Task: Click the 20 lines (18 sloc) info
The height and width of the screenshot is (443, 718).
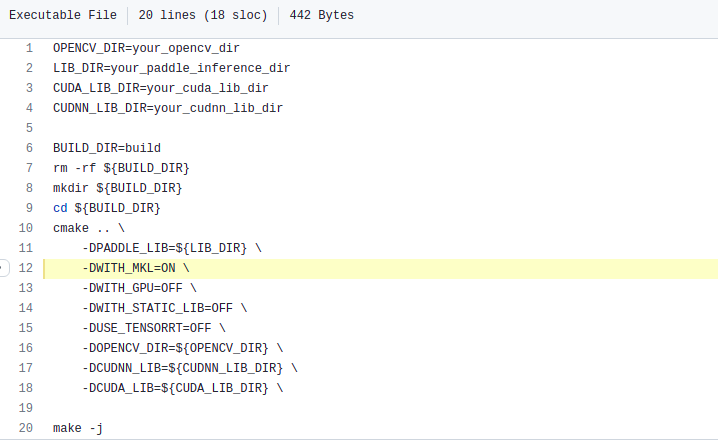Action: tap(203, 15)
